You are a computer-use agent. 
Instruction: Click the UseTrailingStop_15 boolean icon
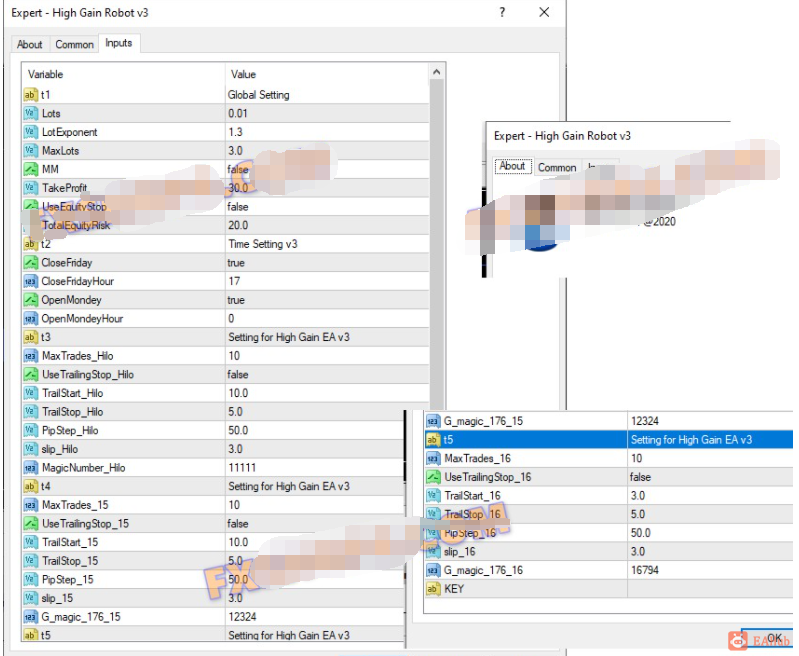pyautogui.click(x=31, y=523)
